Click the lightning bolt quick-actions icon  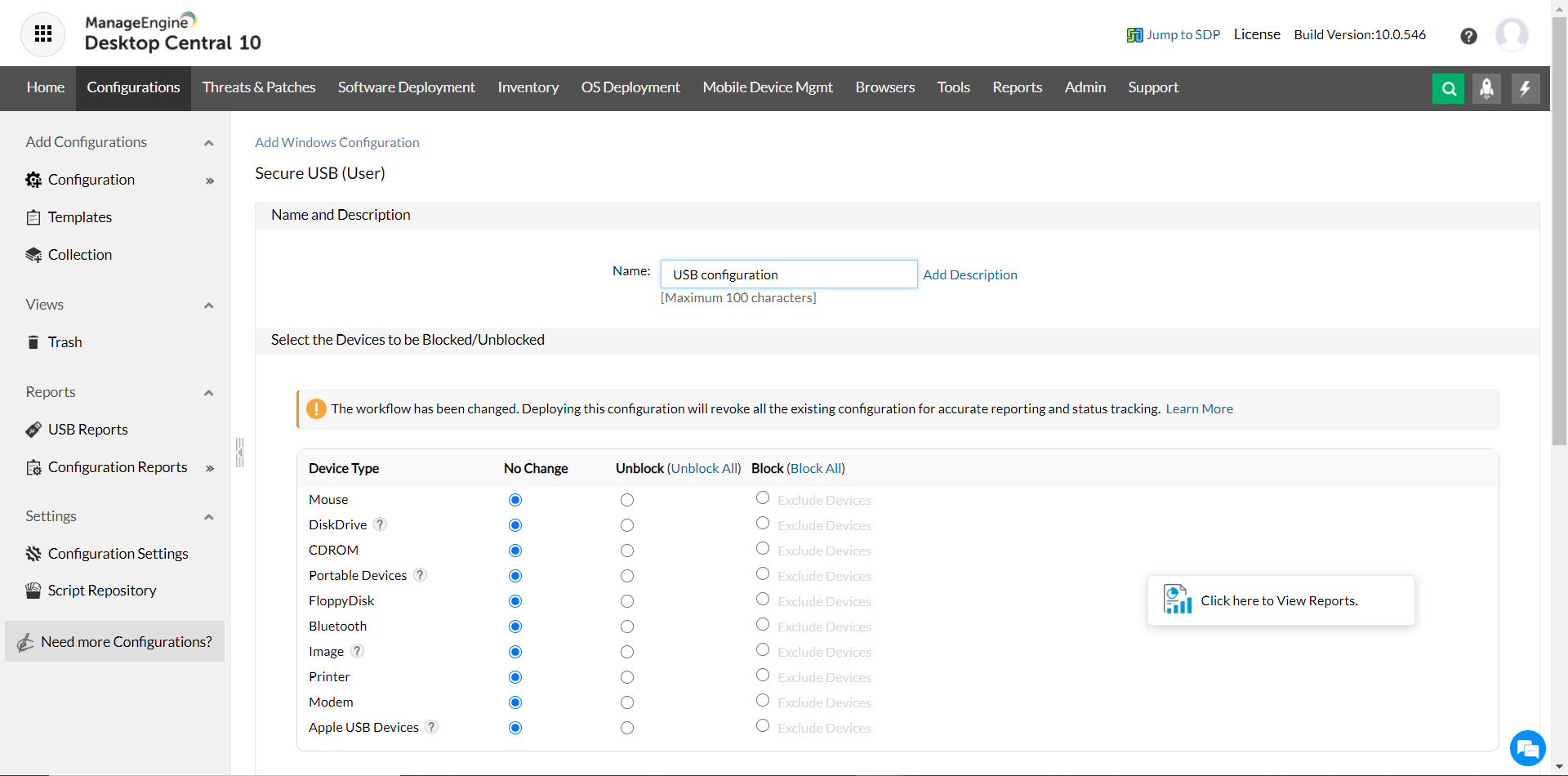click(1525, 88)
